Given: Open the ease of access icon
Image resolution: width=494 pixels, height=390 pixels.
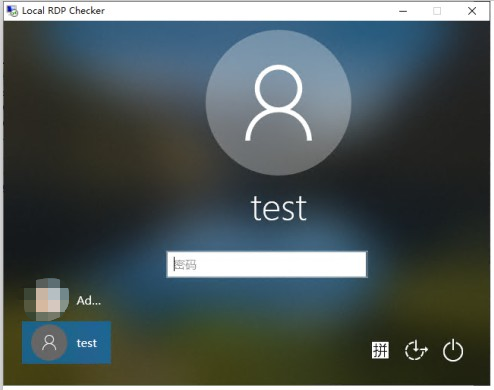Looking at the screenshot, I should 416,350.
